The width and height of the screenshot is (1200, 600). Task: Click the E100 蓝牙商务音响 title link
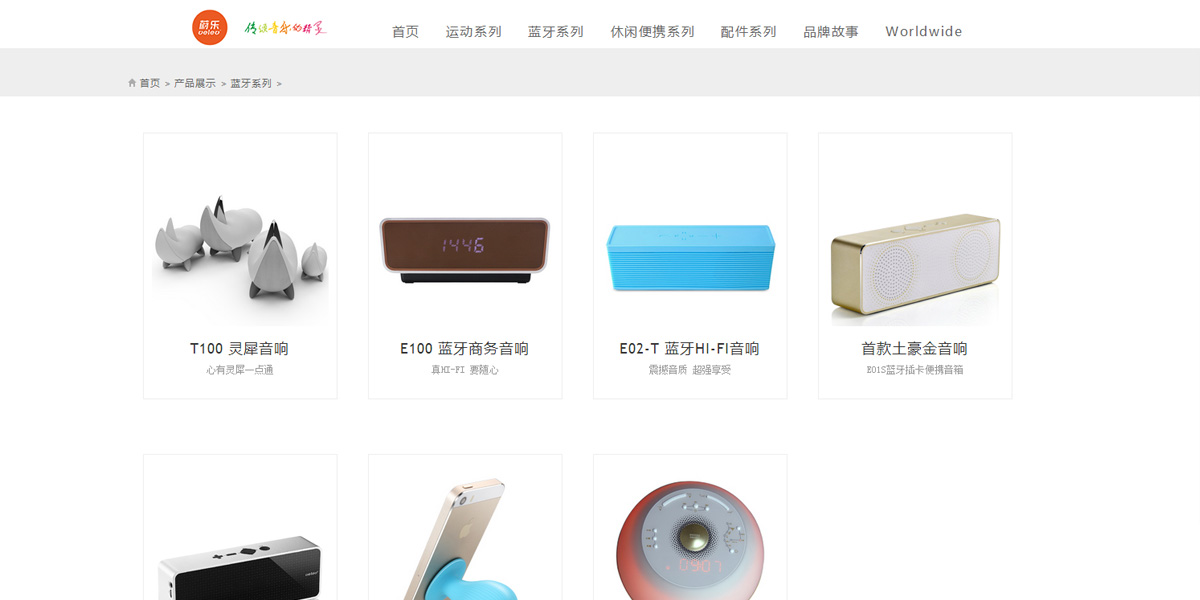[464, 349]
